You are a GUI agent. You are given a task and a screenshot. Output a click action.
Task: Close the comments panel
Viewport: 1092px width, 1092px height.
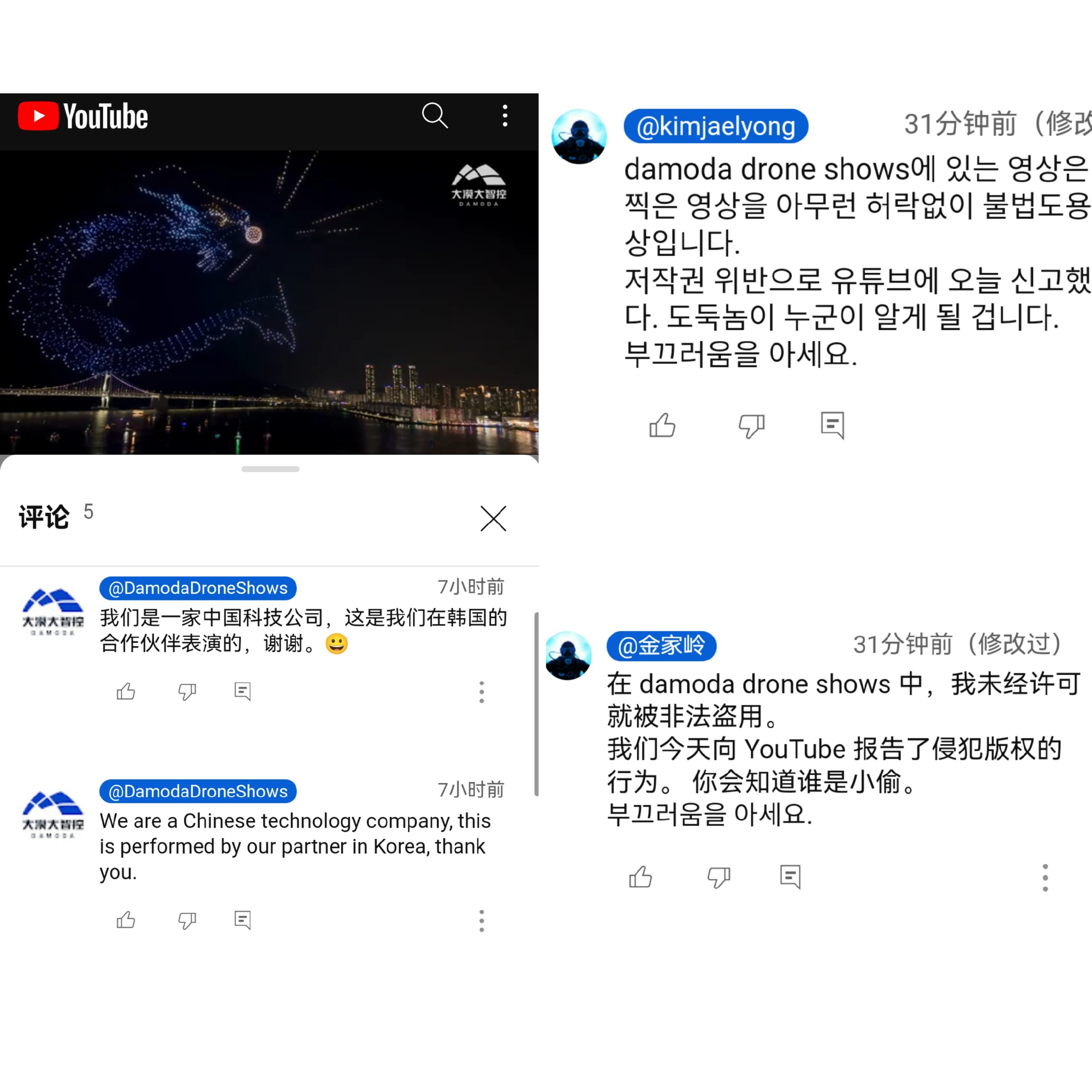493,518
